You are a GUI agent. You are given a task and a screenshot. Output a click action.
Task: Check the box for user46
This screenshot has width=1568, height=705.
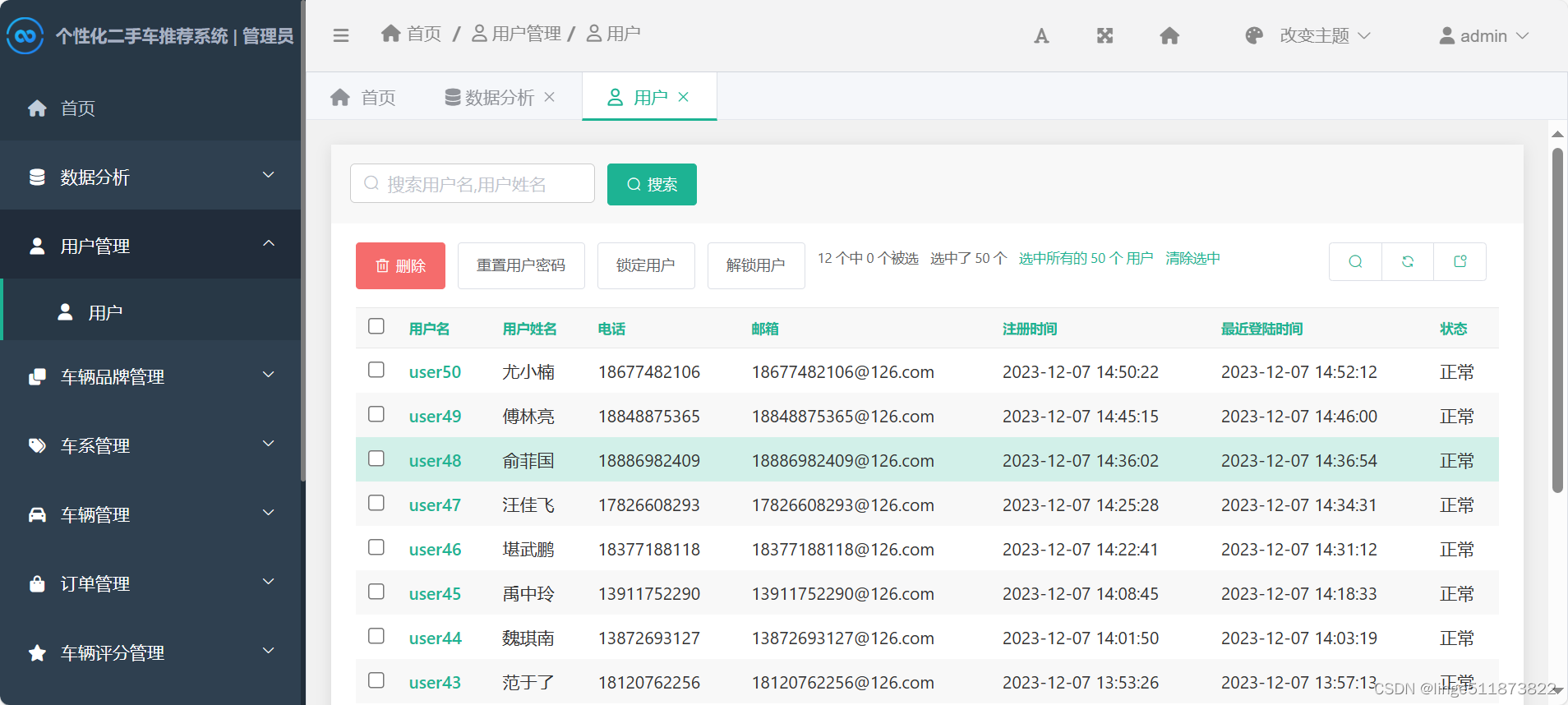pyautogui.click(x=376, y=547)
